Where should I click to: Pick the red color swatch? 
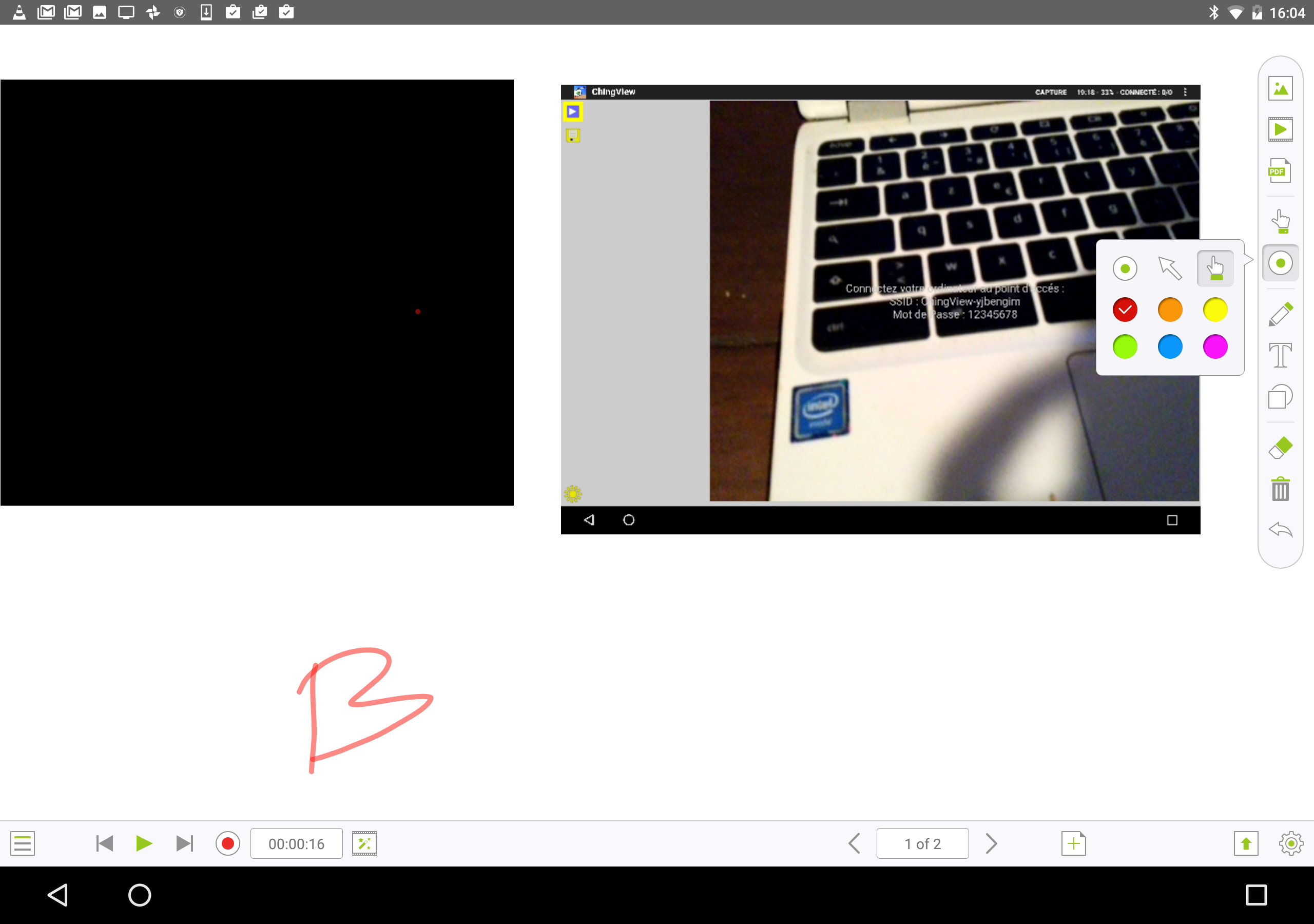1125,310
